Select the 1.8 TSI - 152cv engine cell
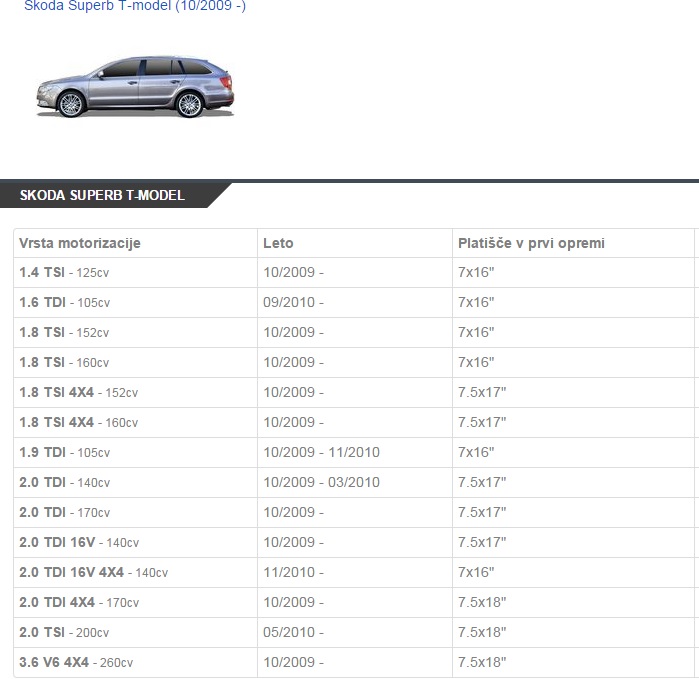Image resolution: width=699 pixels, height=679 pixels. [136, 333]
